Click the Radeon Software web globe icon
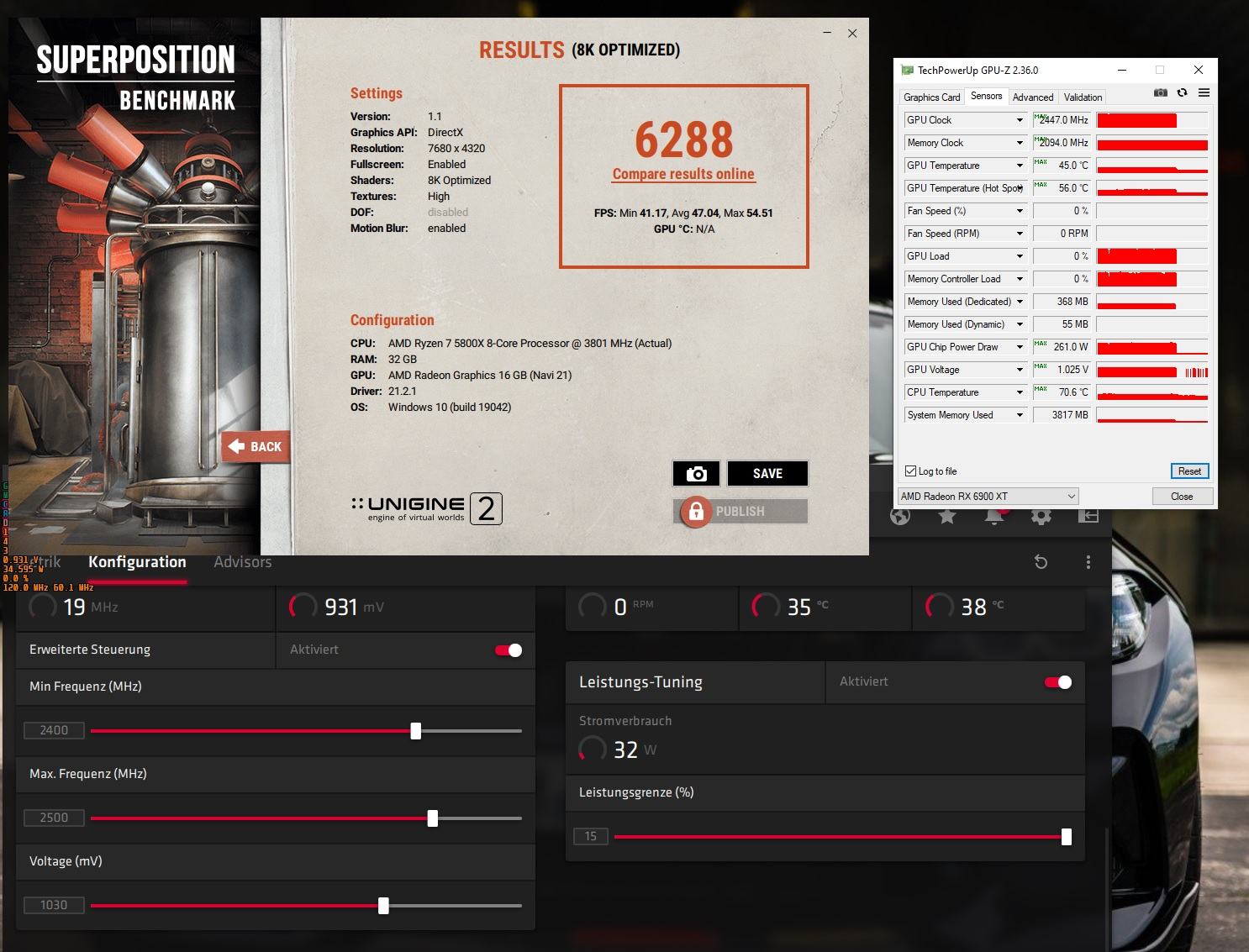The height and width of the screenshot is (952, 1249). coord(900,516)
